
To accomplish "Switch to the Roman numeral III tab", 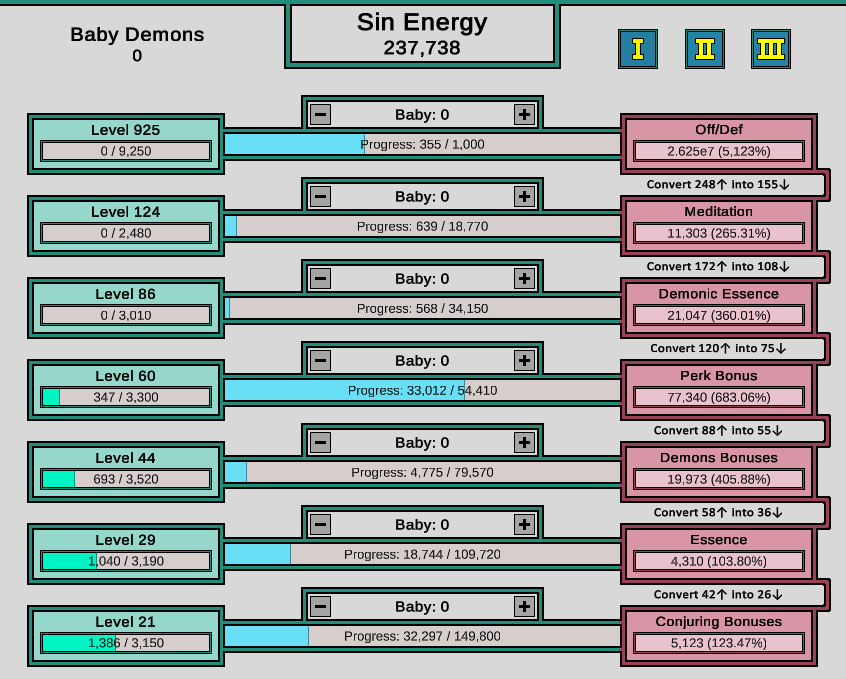I will 769,48.
